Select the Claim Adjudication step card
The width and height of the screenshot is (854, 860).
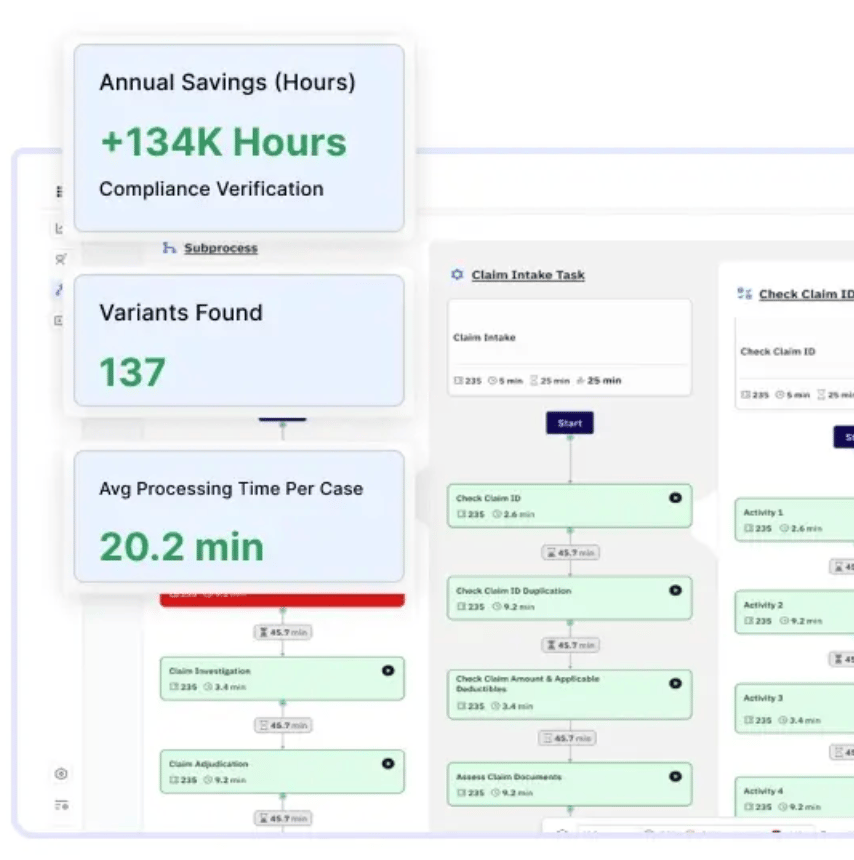click(x=282, y=772)
